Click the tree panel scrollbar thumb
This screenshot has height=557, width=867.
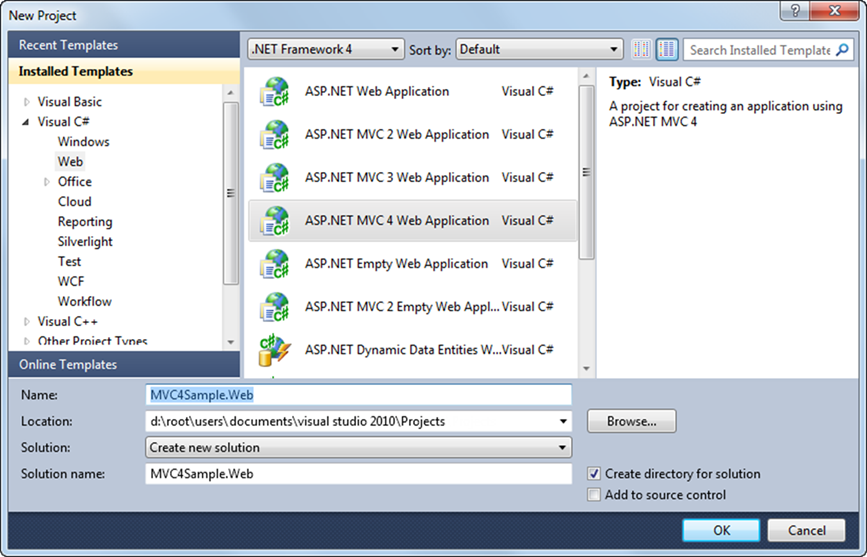click(x=231, y=193)
